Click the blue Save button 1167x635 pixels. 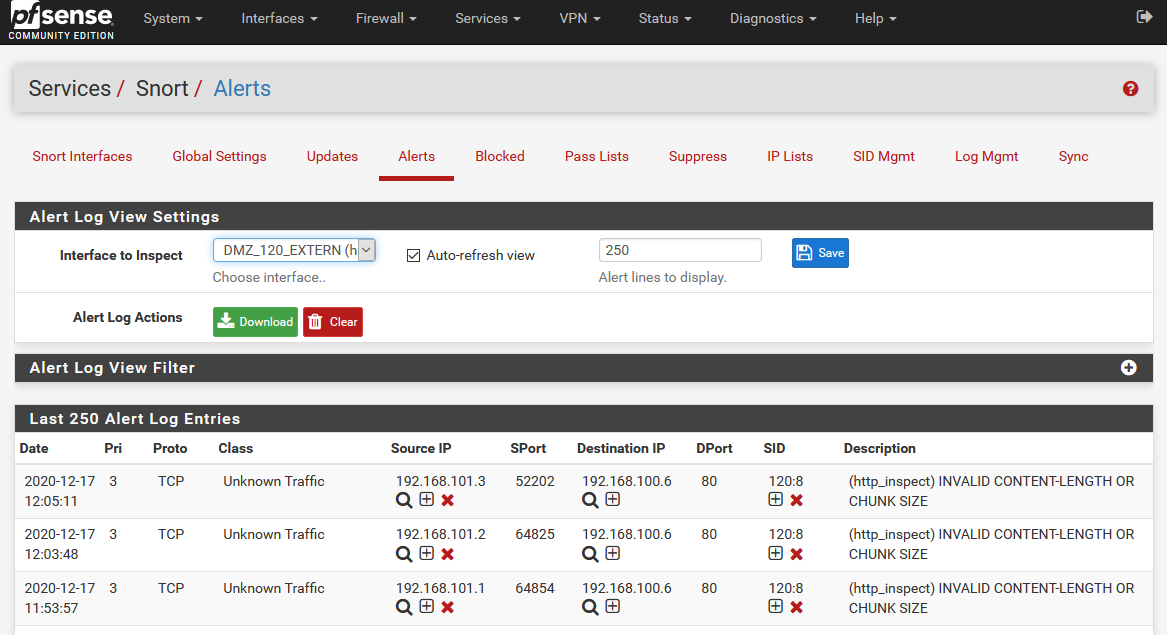click(820, 253)
